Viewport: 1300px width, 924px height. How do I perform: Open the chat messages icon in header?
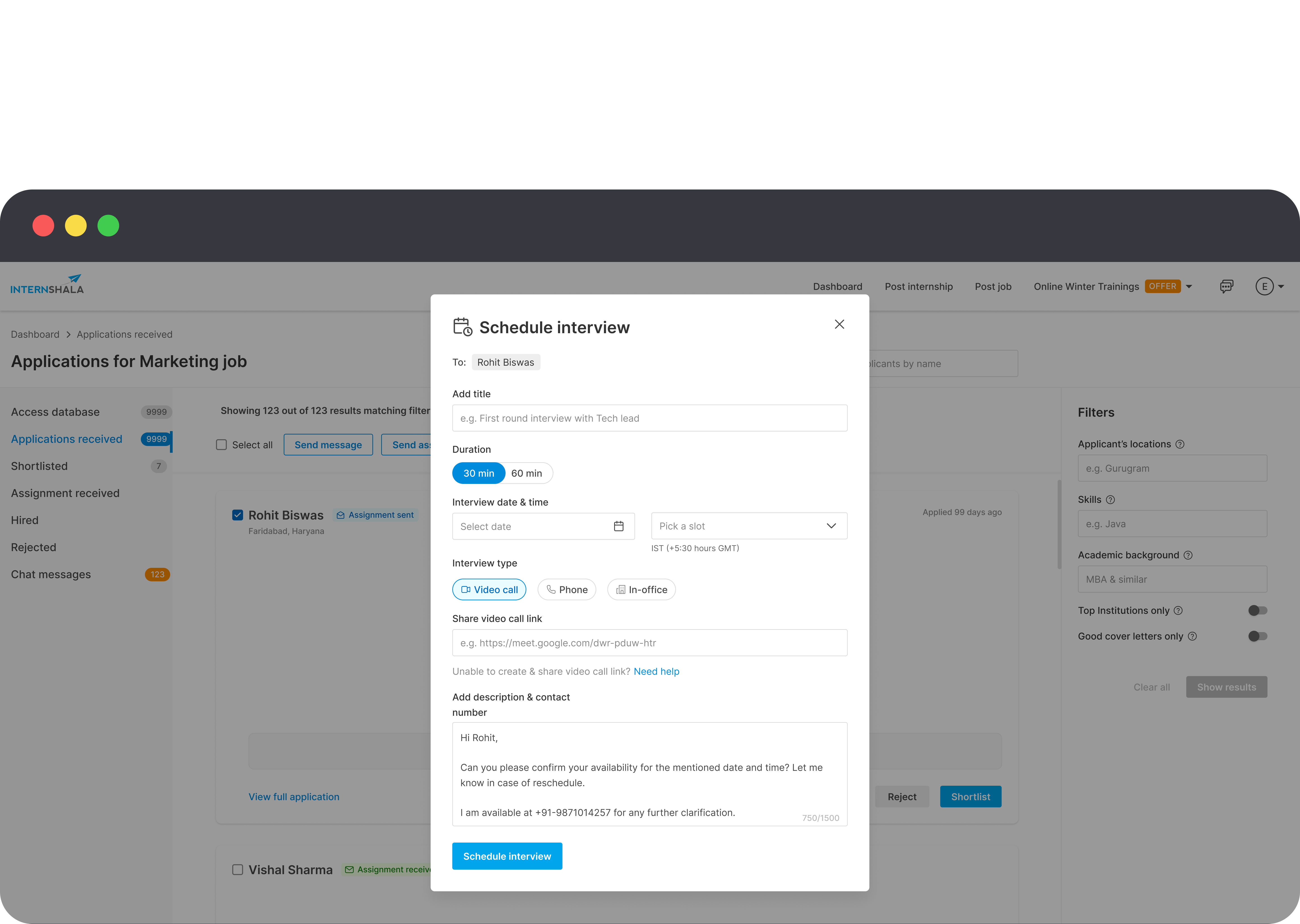click(x=1227, y=286)
